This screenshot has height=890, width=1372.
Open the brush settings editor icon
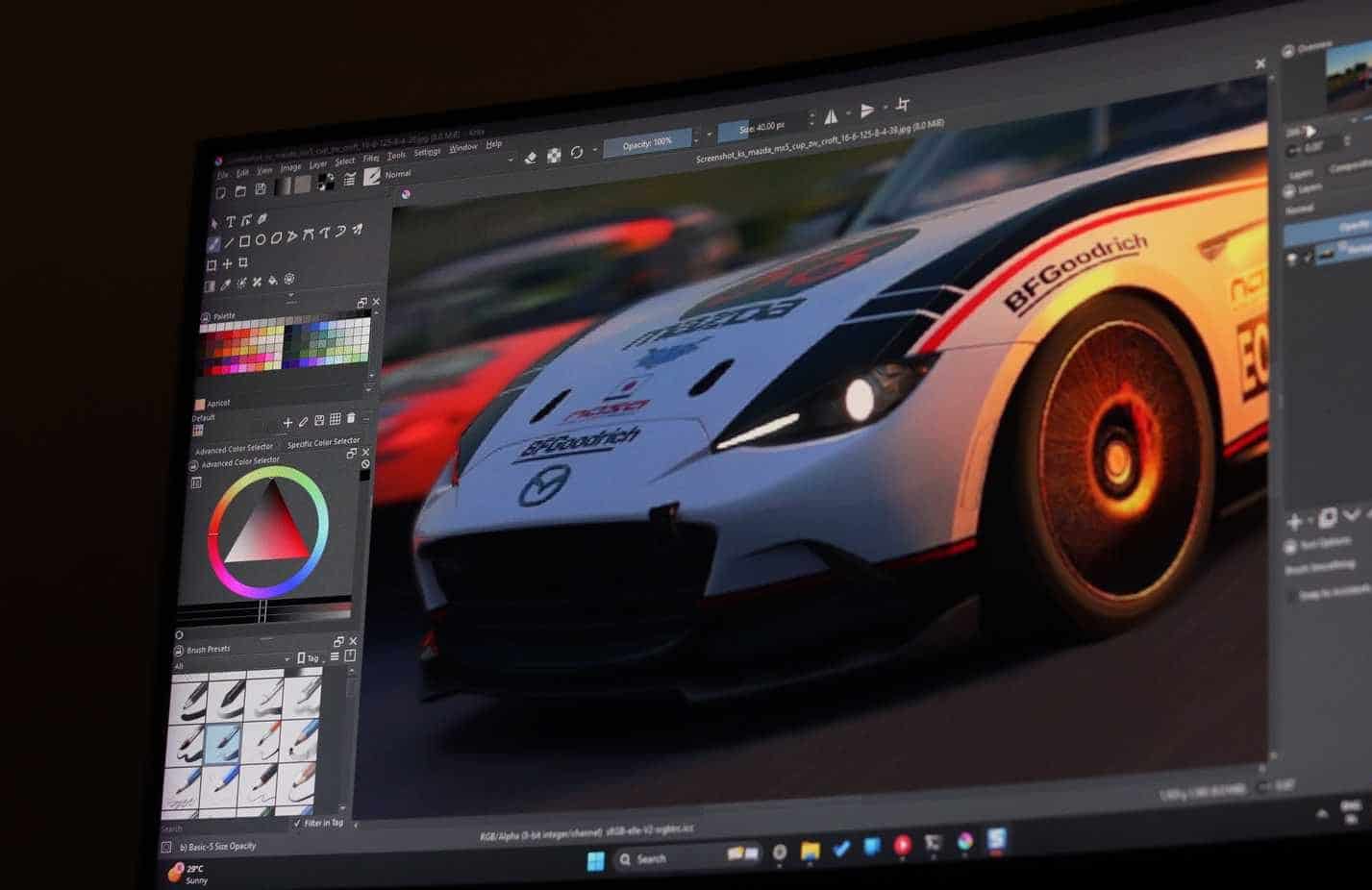coord(350,179)
